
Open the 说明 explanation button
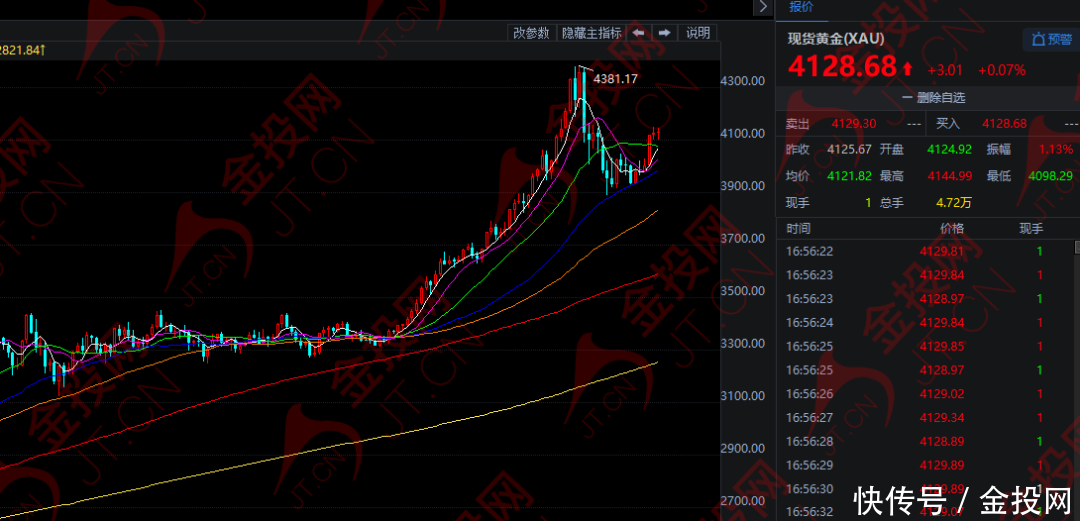click(x=697, y=33)
